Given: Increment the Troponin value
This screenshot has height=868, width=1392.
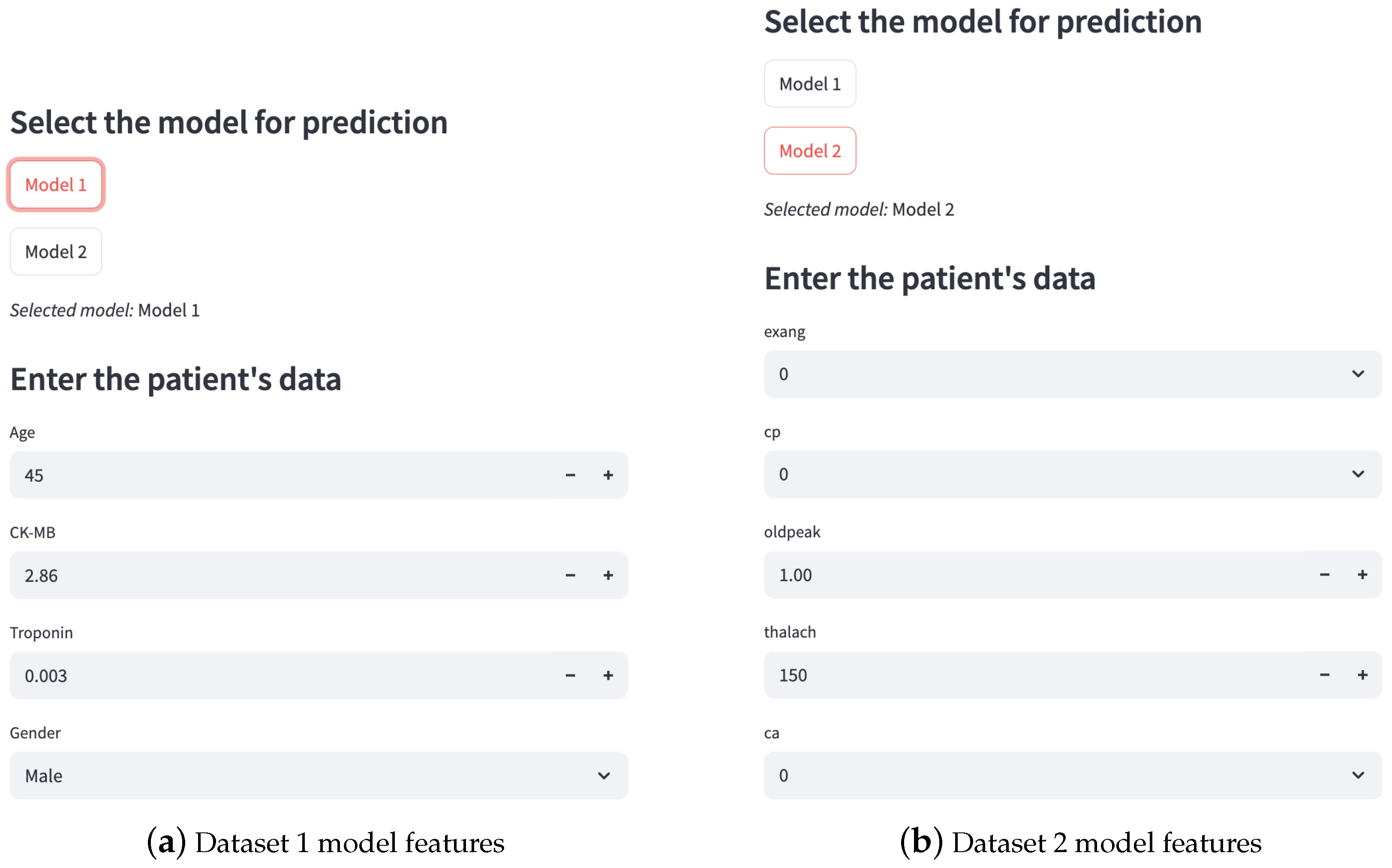Looking at the screenshot, I should click(608, 675).
